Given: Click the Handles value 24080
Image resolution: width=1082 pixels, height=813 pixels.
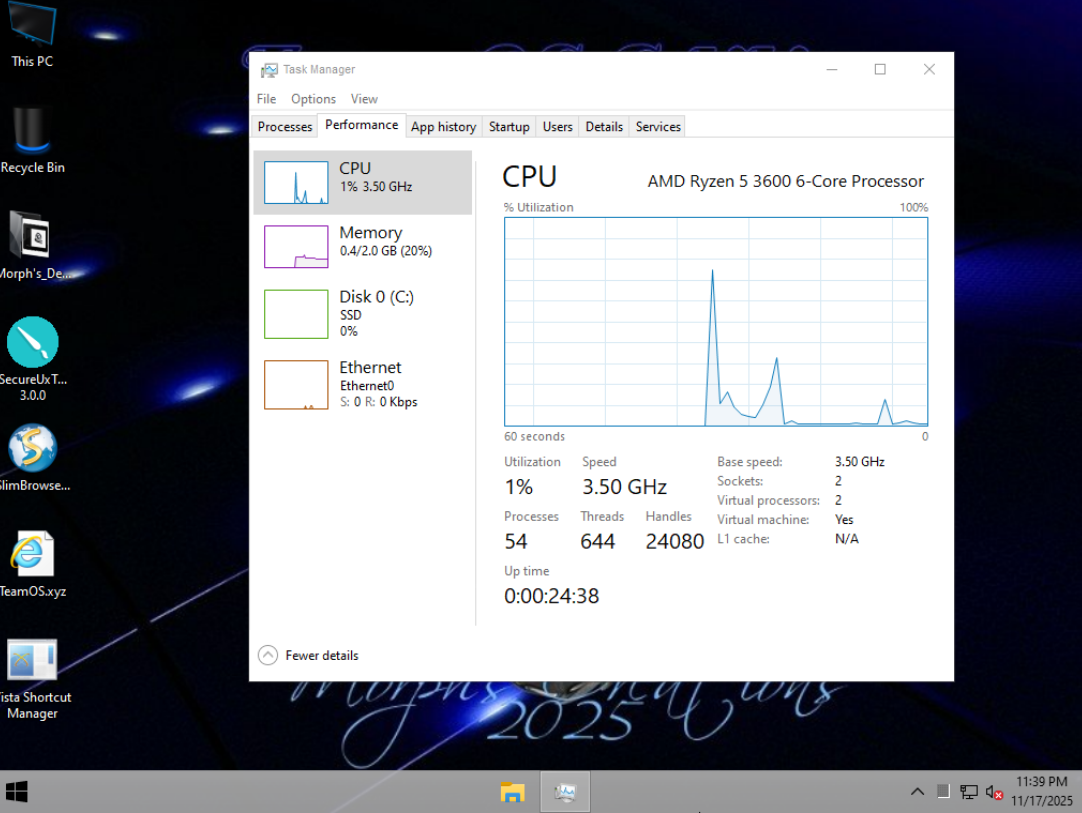Looking at the screenshot, I should pos(674,541).
